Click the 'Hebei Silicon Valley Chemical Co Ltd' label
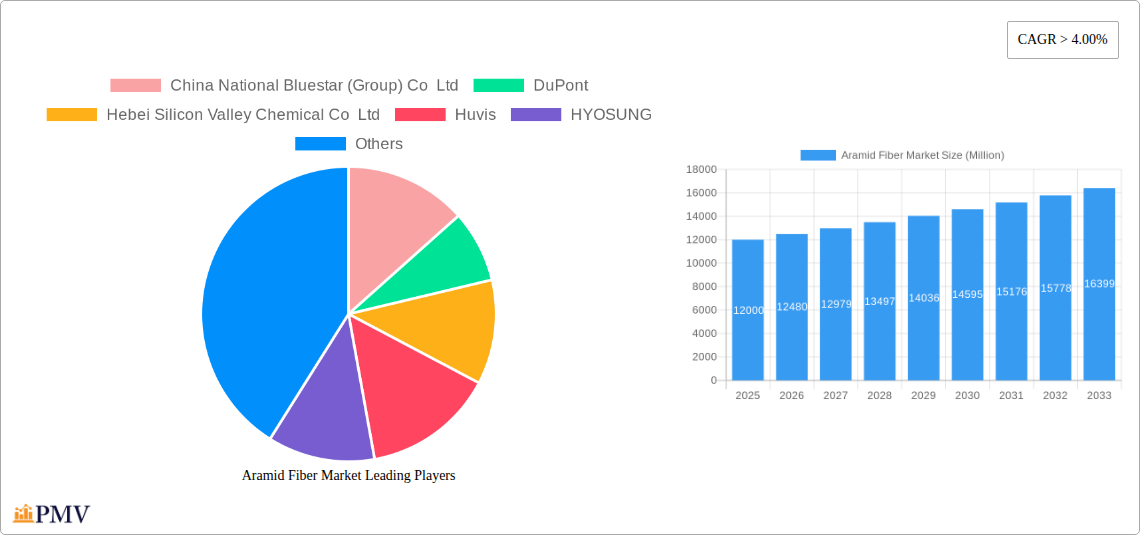 (x=243, y=115)
